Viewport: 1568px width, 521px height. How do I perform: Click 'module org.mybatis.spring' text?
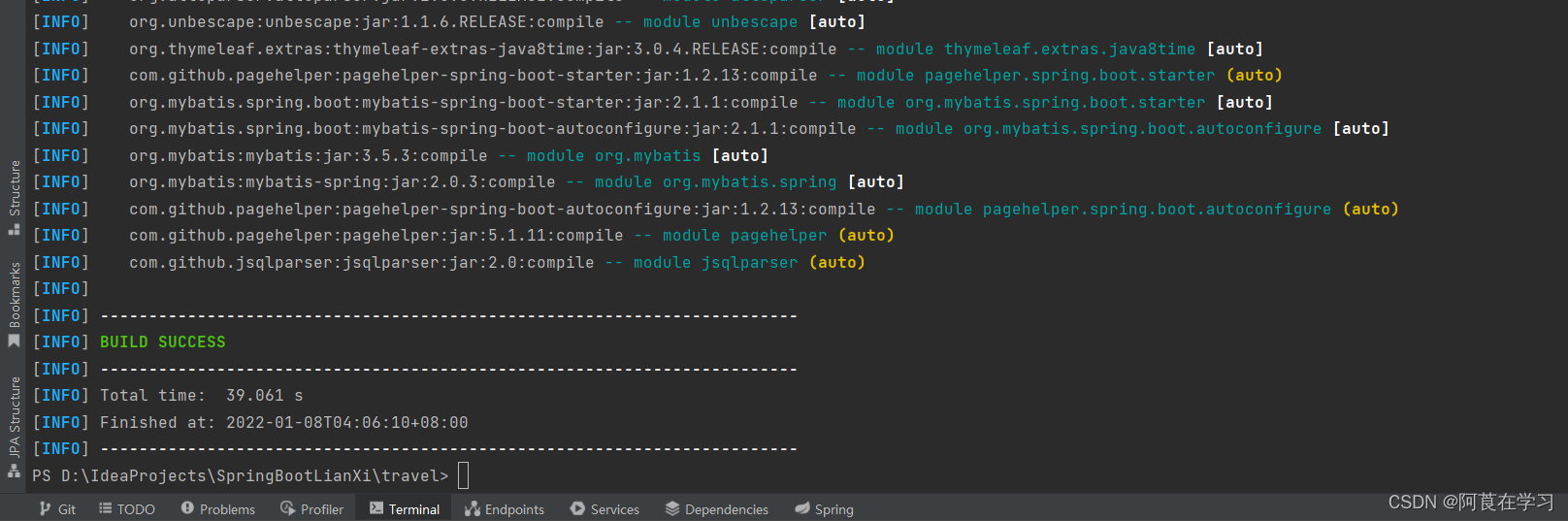(x=716, y=181)
